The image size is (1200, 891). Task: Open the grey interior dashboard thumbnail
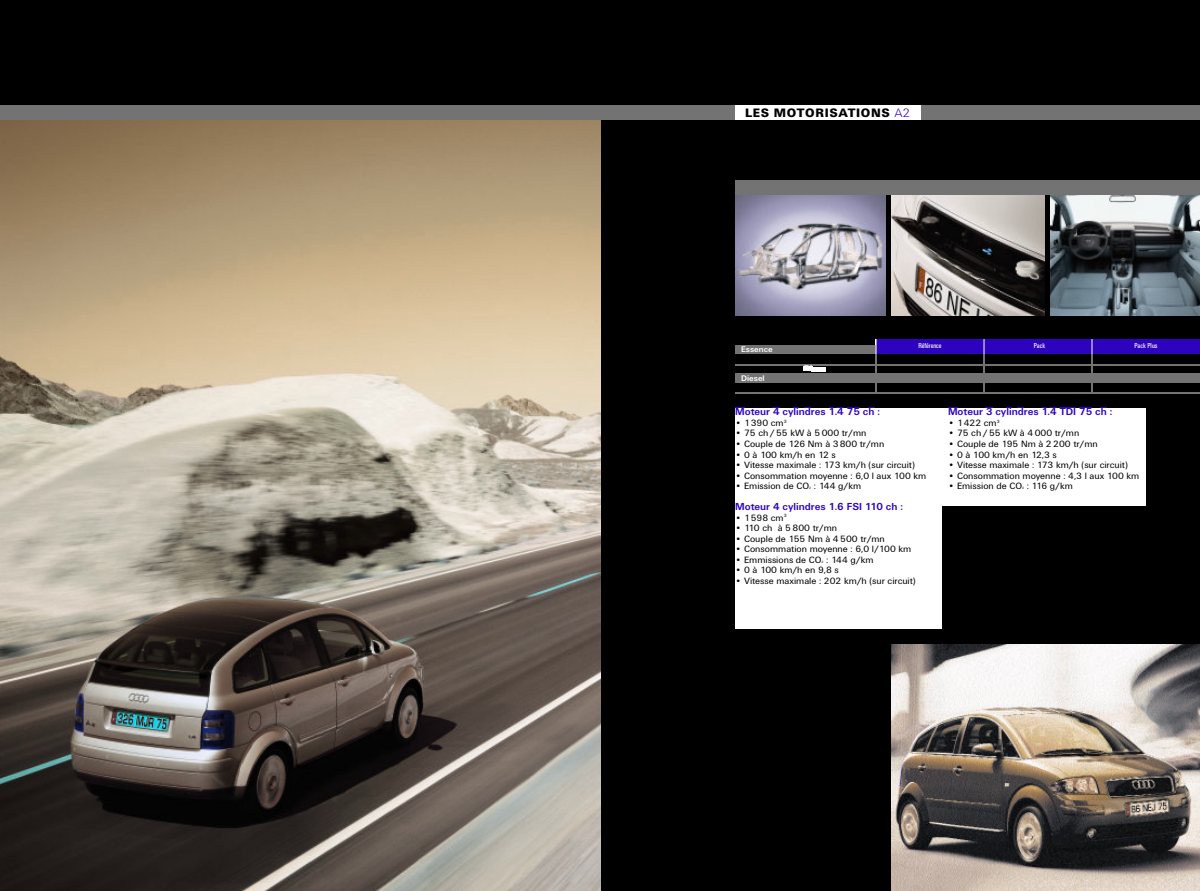1125,255
